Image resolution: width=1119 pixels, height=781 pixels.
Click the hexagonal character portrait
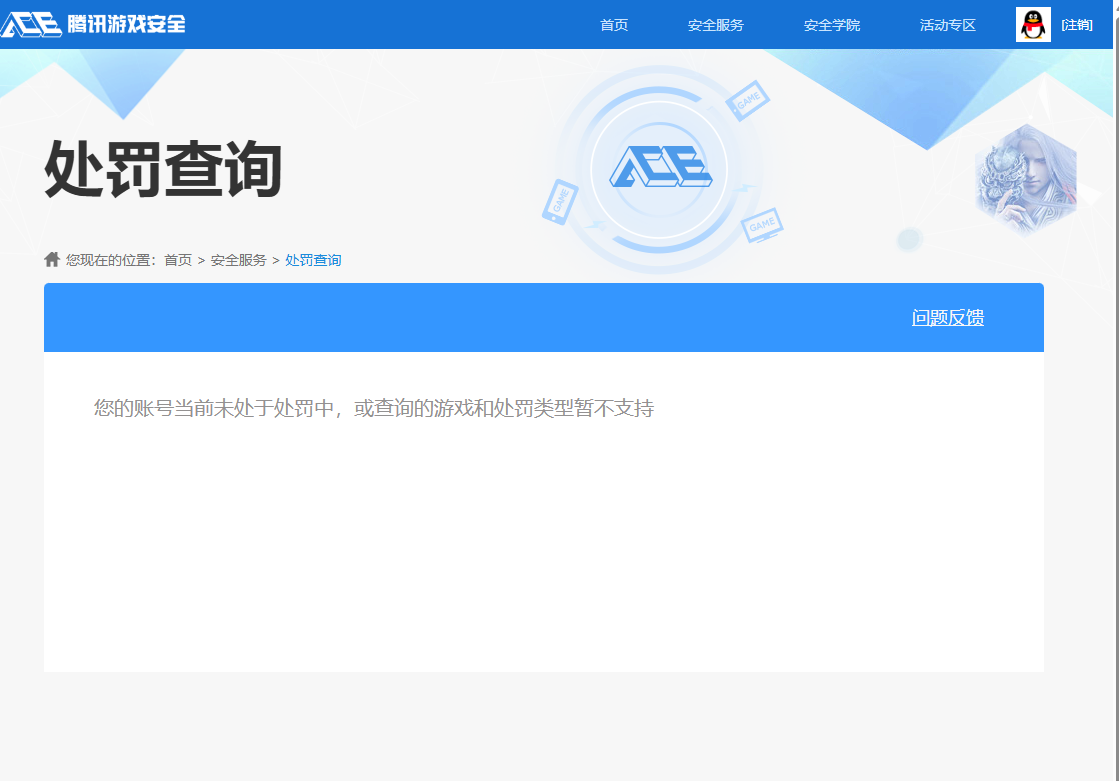click(1025, 178)
